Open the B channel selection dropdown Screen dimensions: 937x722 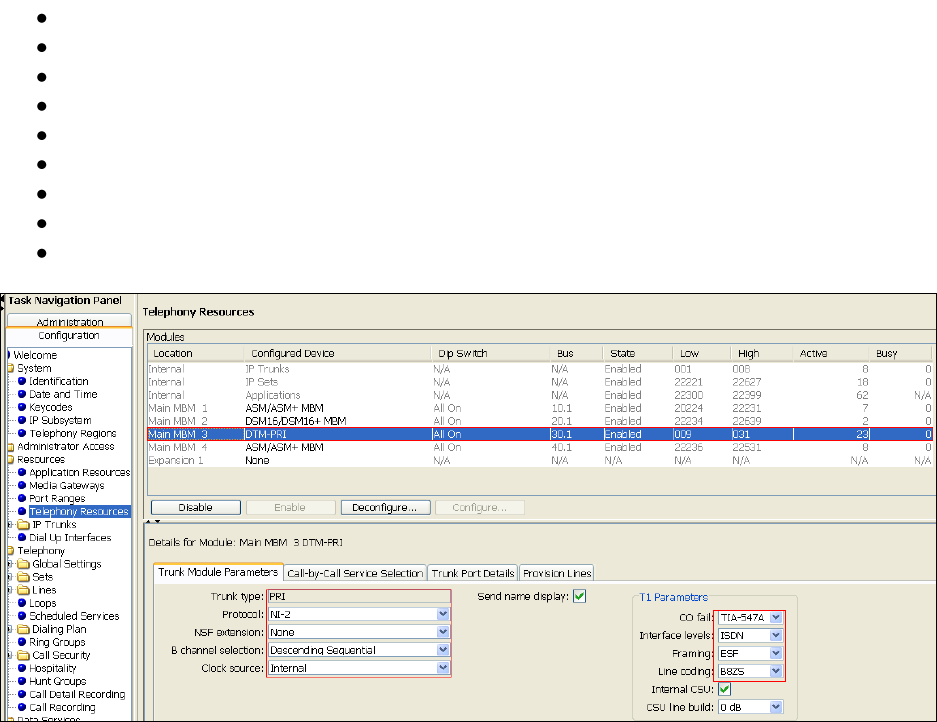click(x=443, y=650)
